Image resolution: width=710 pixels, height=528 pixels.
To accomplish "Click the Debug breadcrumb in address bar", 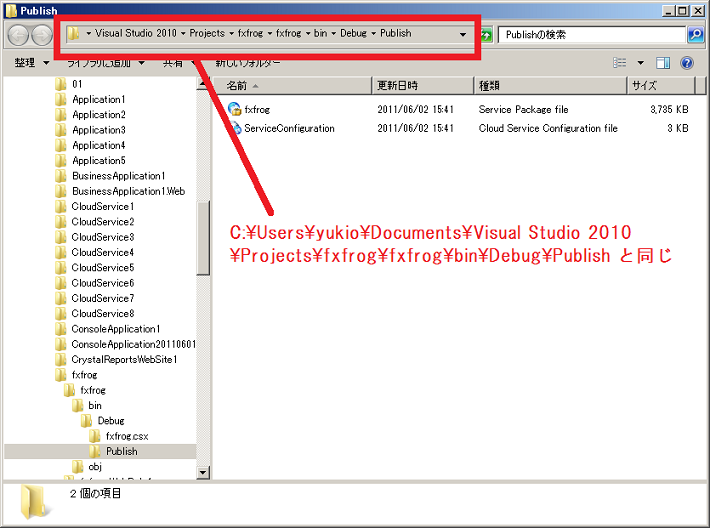I will pyautogui.click(x=353, y=33).
